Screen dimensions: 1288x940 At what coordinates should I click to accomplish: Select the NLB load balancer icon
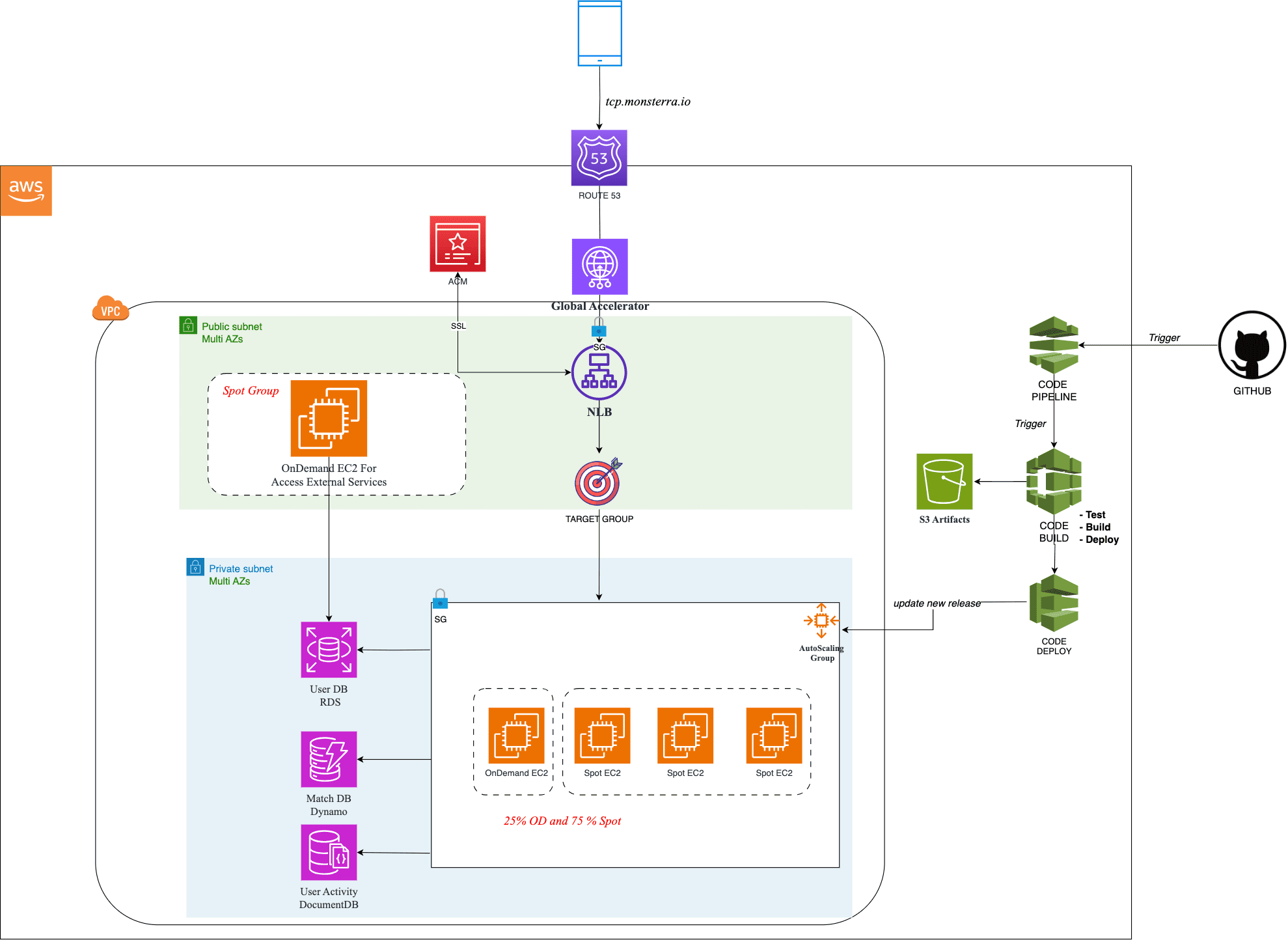(599, 372)
